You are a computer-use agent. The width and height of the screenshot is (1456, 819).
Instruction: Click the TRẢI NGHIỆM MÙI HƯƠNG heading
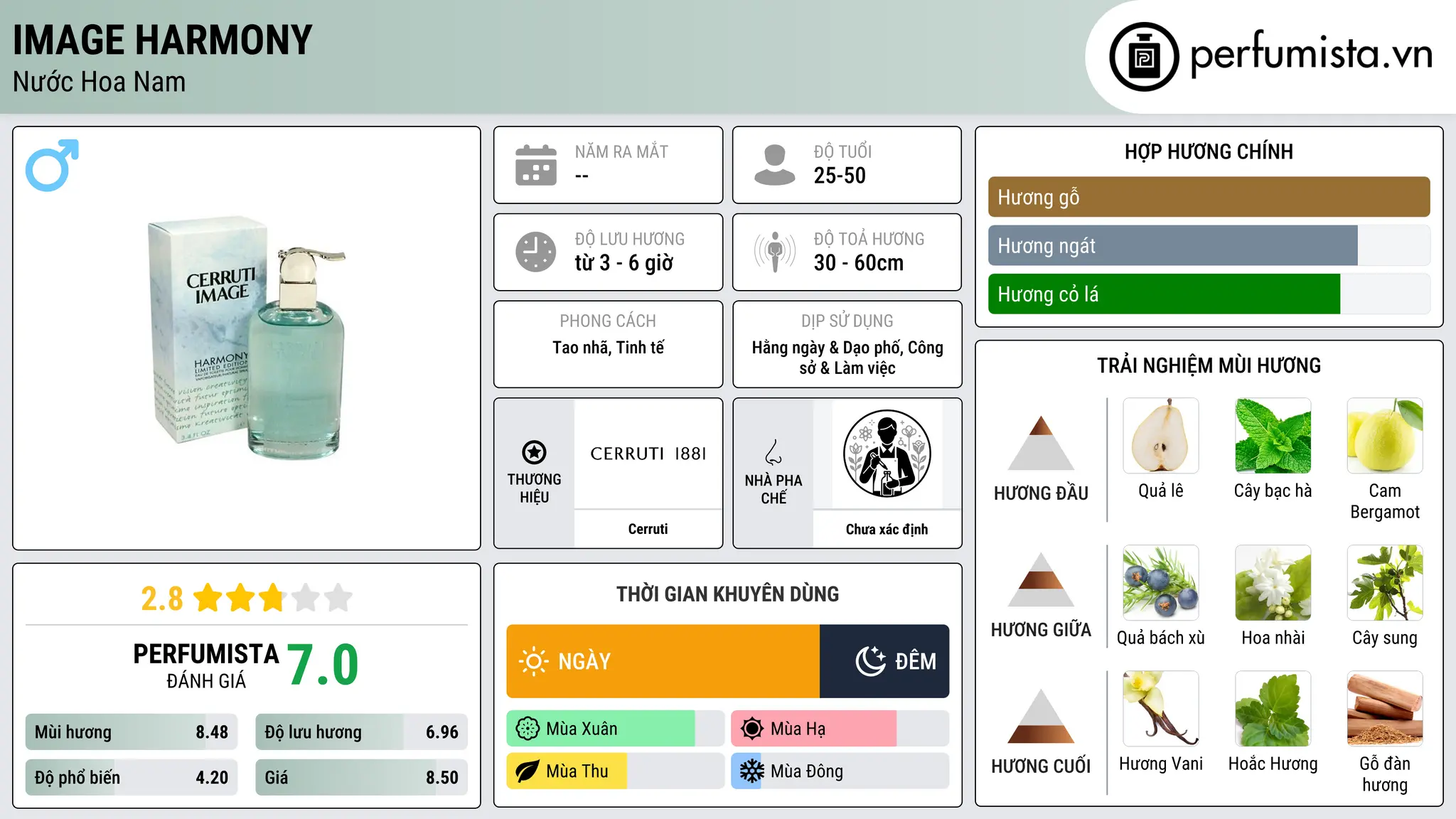(x=1209, y=365)
